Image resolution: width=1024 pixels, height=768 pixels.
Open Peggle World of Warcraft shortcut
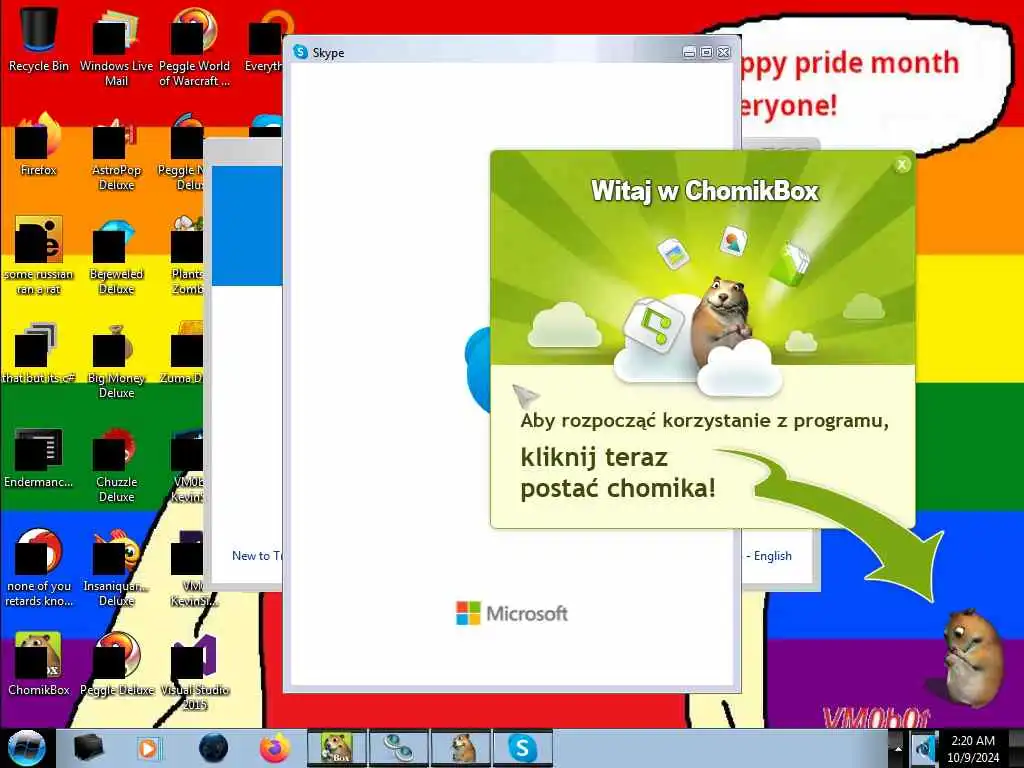(194, 46)
